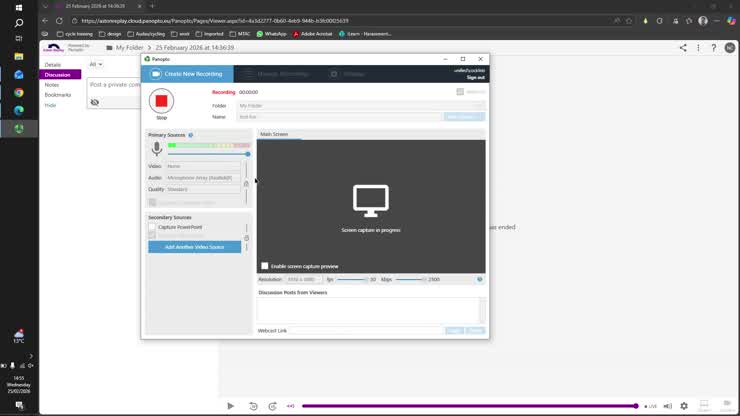Click the button beside the Name field

464,117
